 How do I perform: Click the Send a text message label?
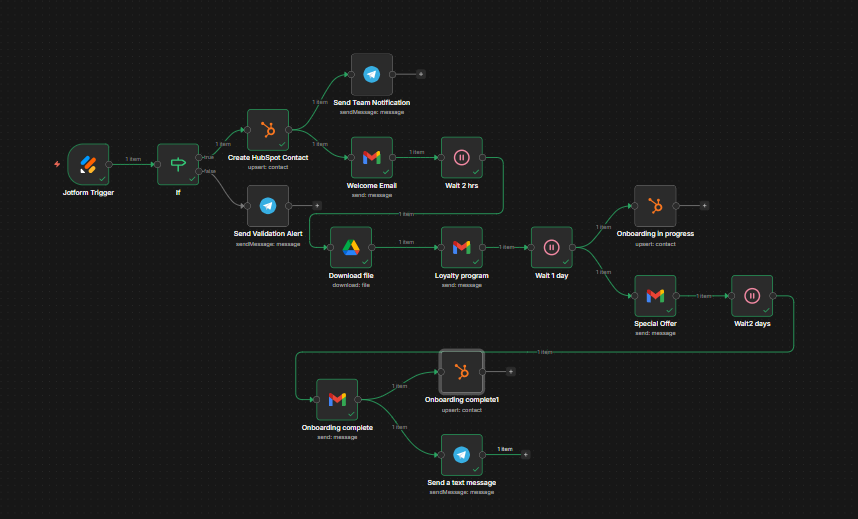tap(461, 482)
